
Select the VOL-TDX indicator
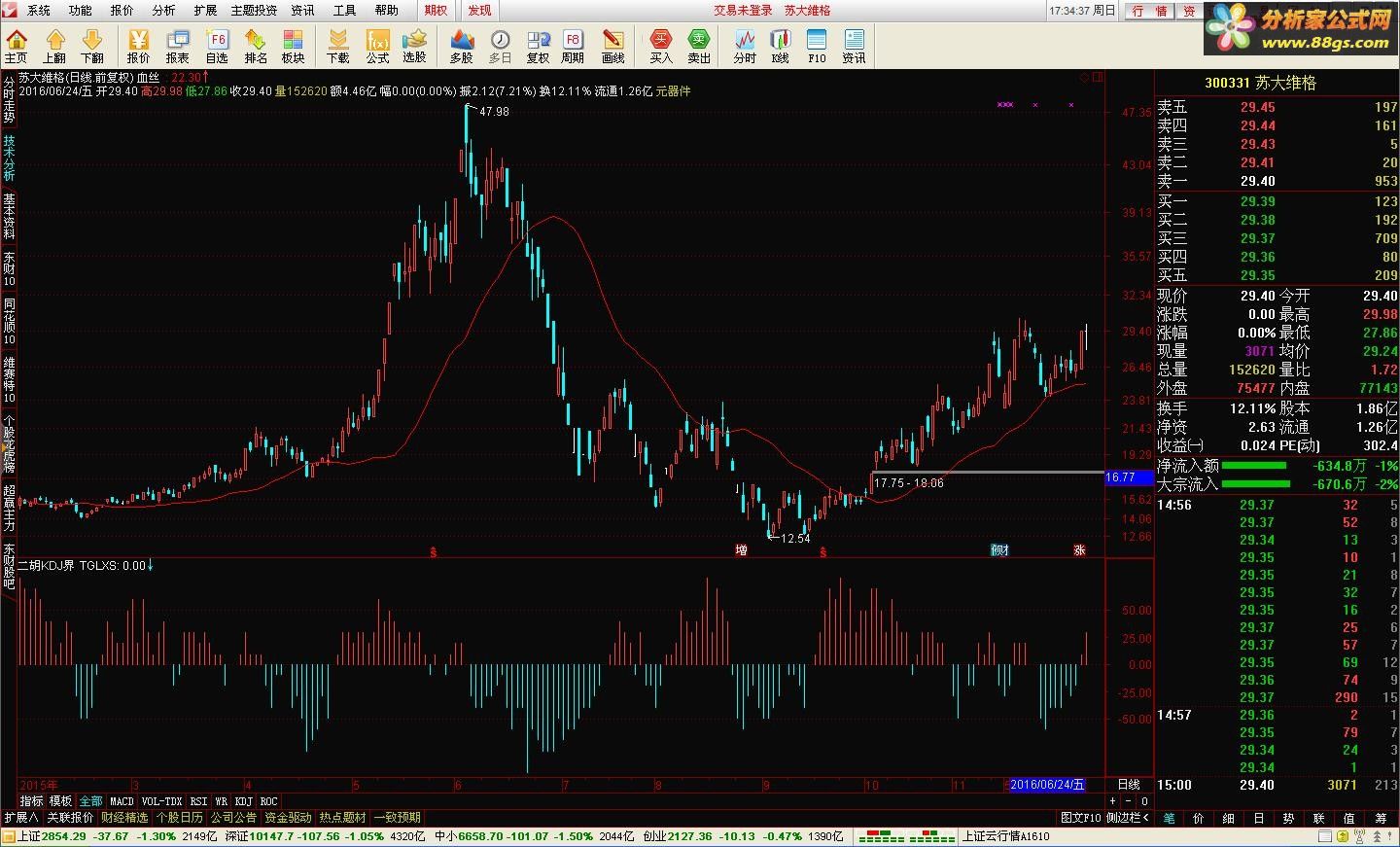click(161, 801)
